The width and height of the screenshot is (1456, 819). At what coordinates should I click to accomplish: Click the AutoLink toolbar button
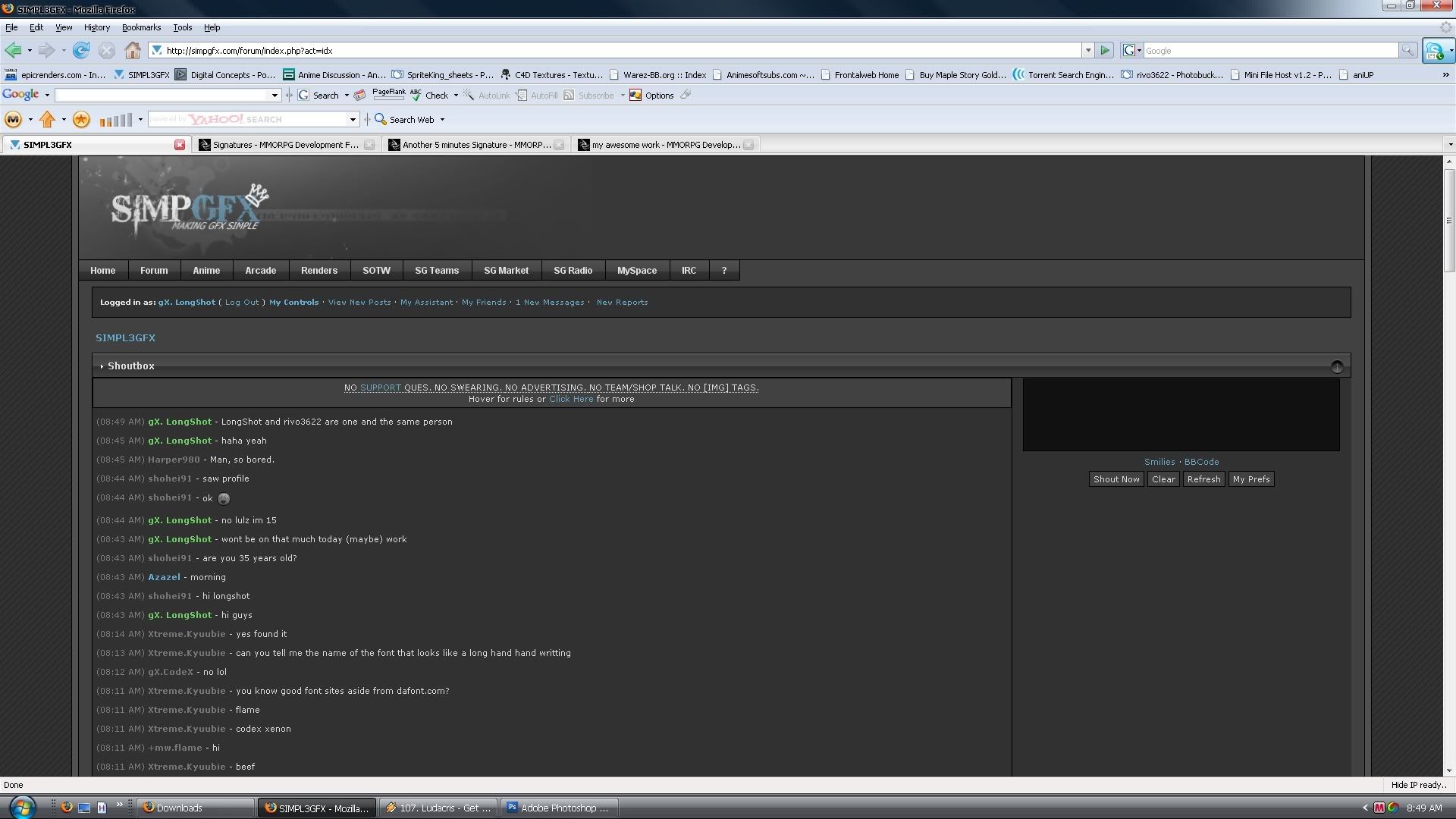(486, 96)
